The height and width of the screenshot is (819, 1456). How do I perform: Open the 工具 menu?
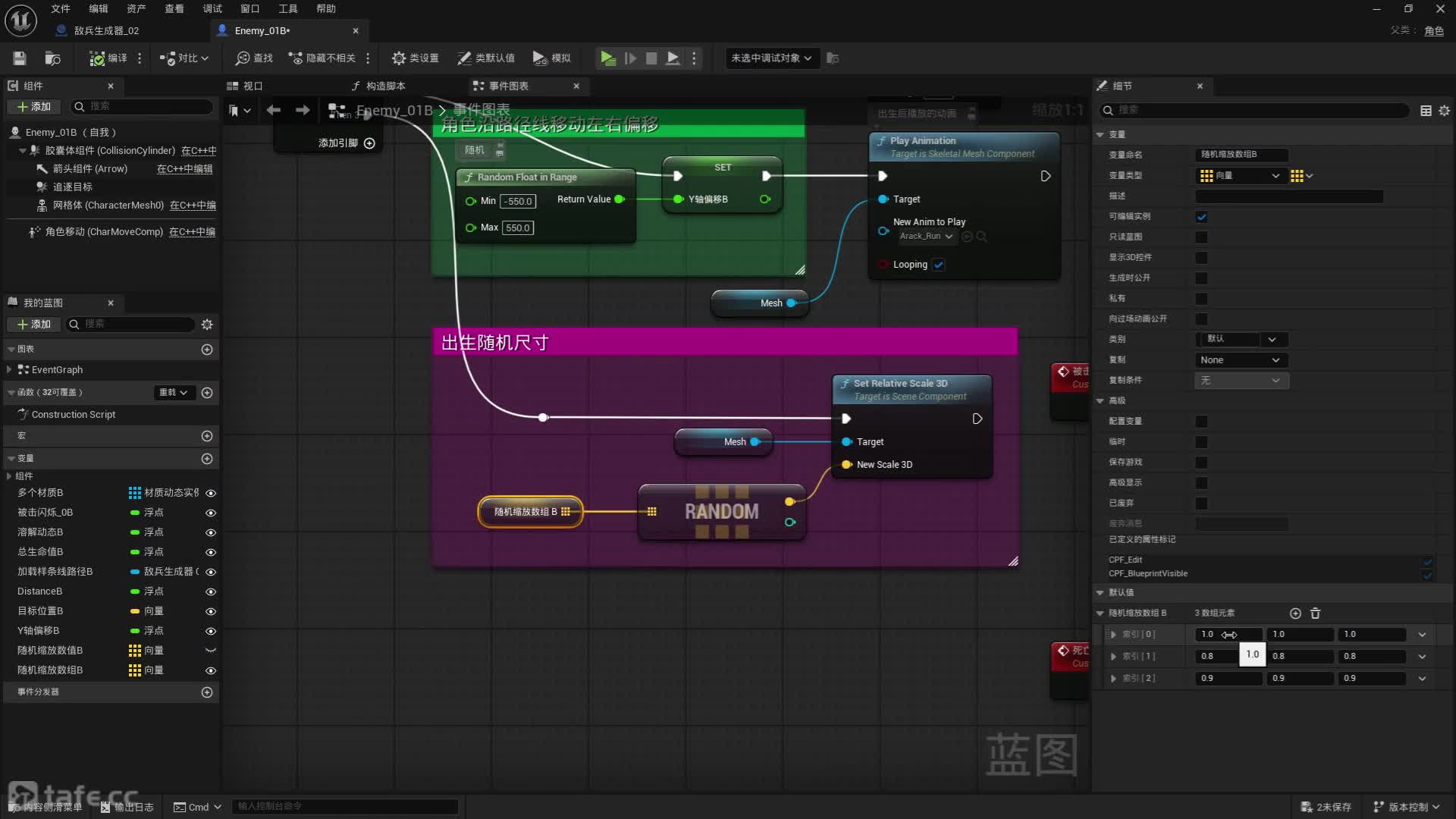pyautogui.click(x=287, y=8)
